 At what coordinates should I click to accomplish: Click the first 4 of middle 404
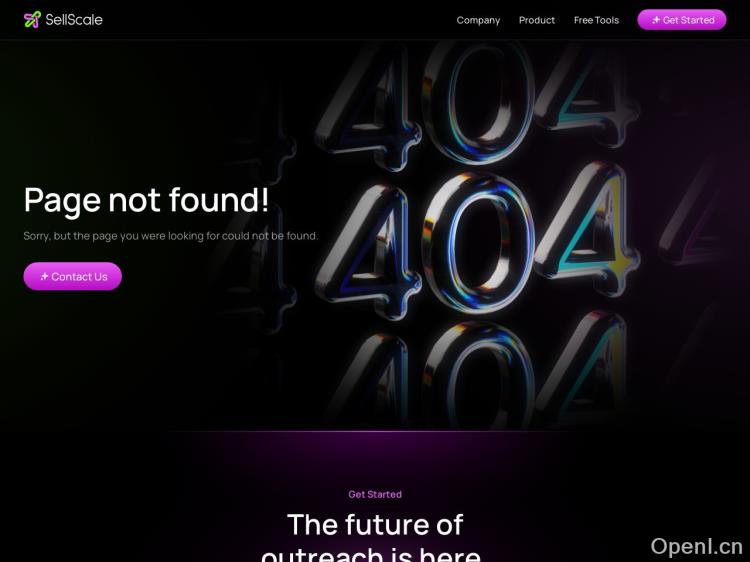tap(368, 251)
